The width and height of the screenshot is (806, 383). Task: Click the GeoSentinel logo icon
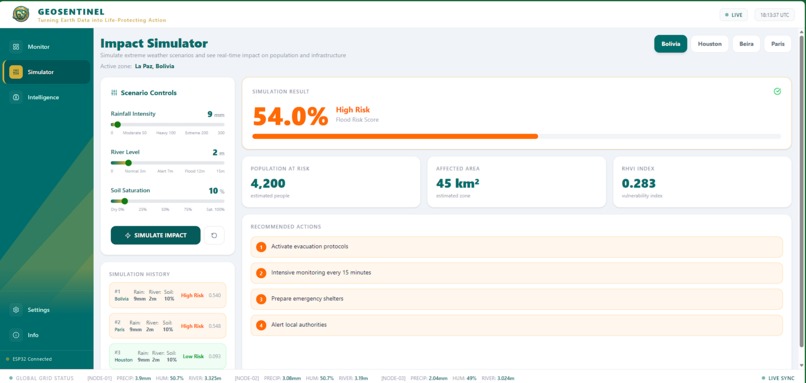21,14
